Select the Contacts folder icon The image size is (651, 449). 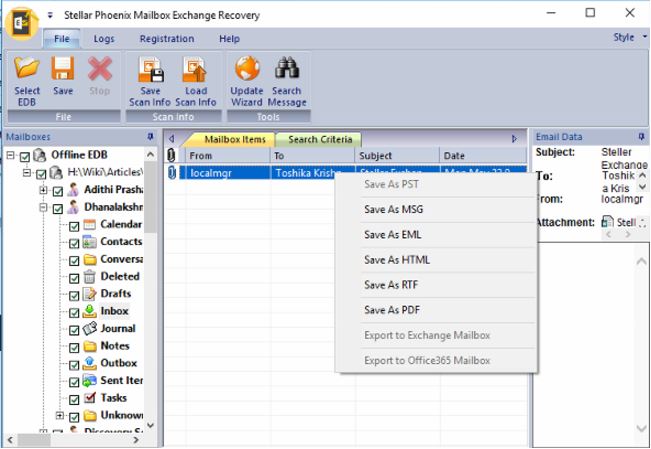point(89,242)
